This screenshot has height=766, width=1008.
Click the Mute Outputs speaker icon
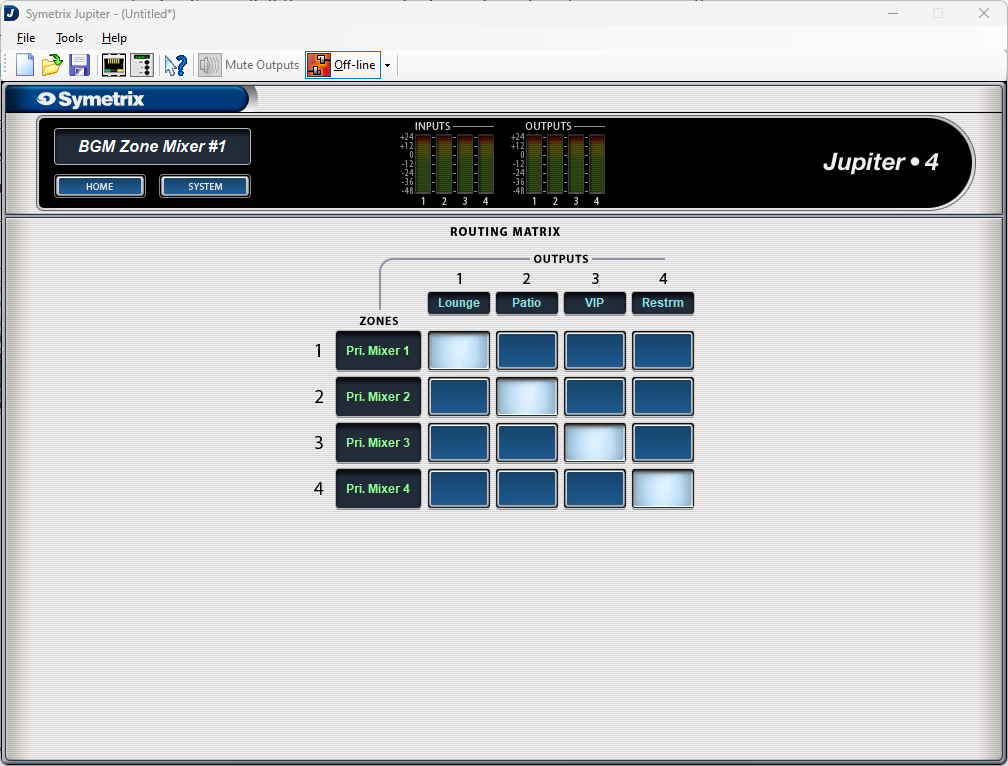coord(208,64)
